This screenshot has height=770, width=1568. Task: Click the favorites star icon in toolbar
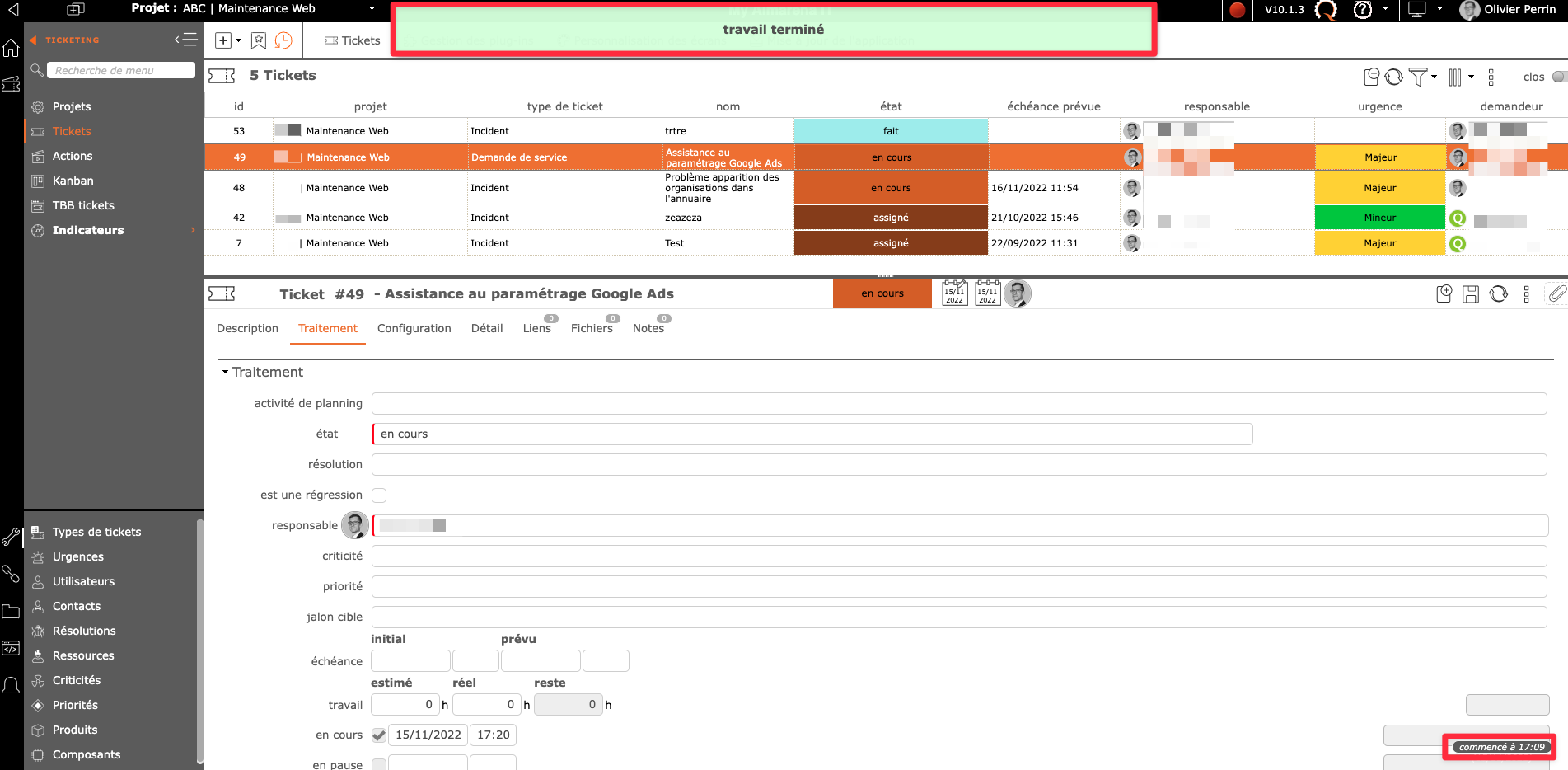click(x=259, y=40)
